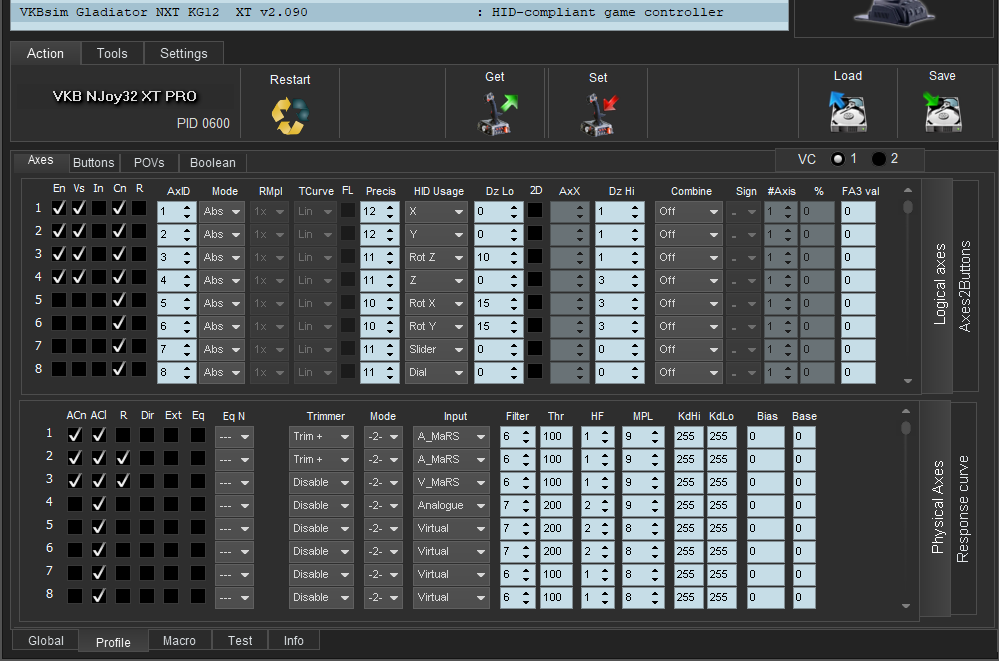
Task: Toggle ACn checkbox for physical axis 1
Action: point(75,435)
